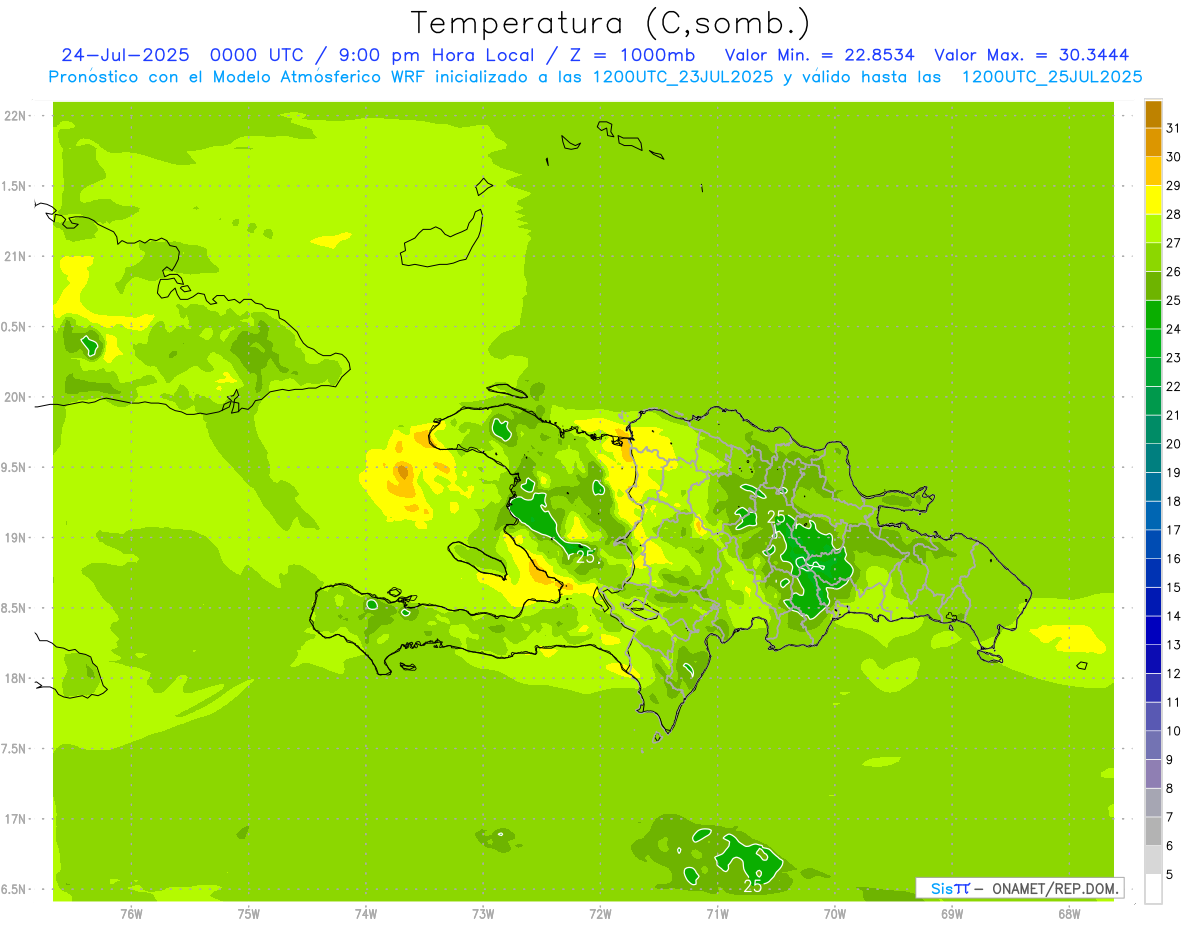Click the "76W" longitude label
Screen dimensions: 1200x927
[131, 914]
